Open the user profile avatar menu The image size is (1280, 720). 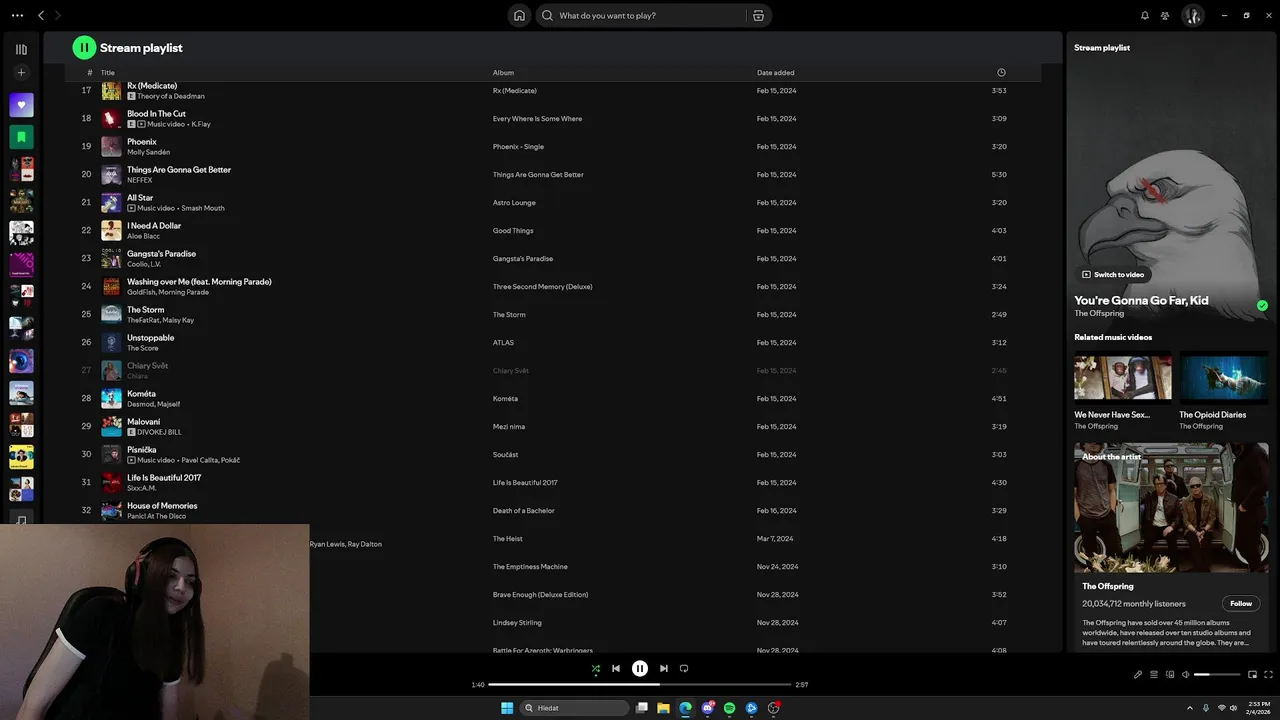point(1192,15)
